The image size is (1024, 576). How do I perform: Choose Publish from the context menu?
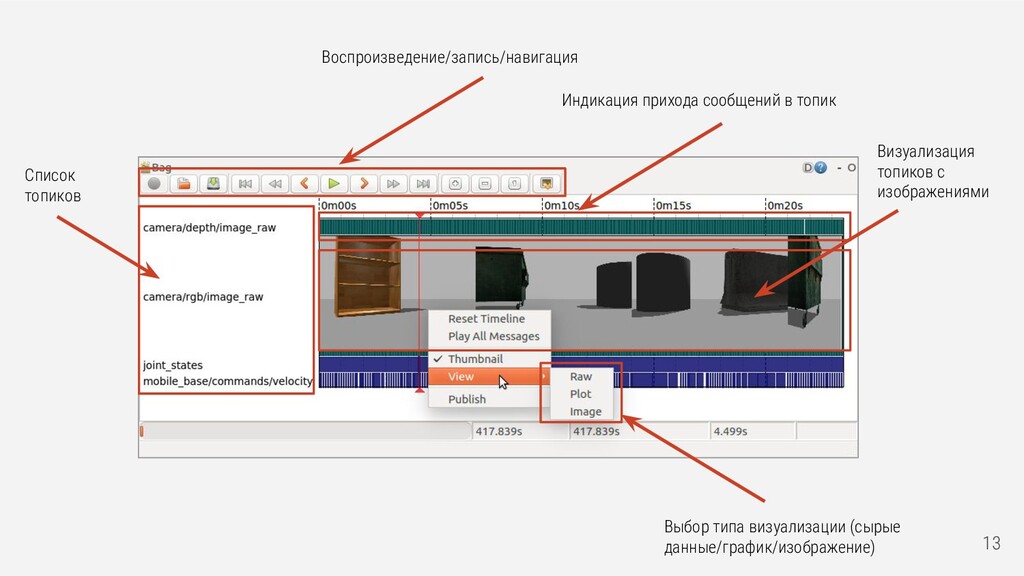467,399
